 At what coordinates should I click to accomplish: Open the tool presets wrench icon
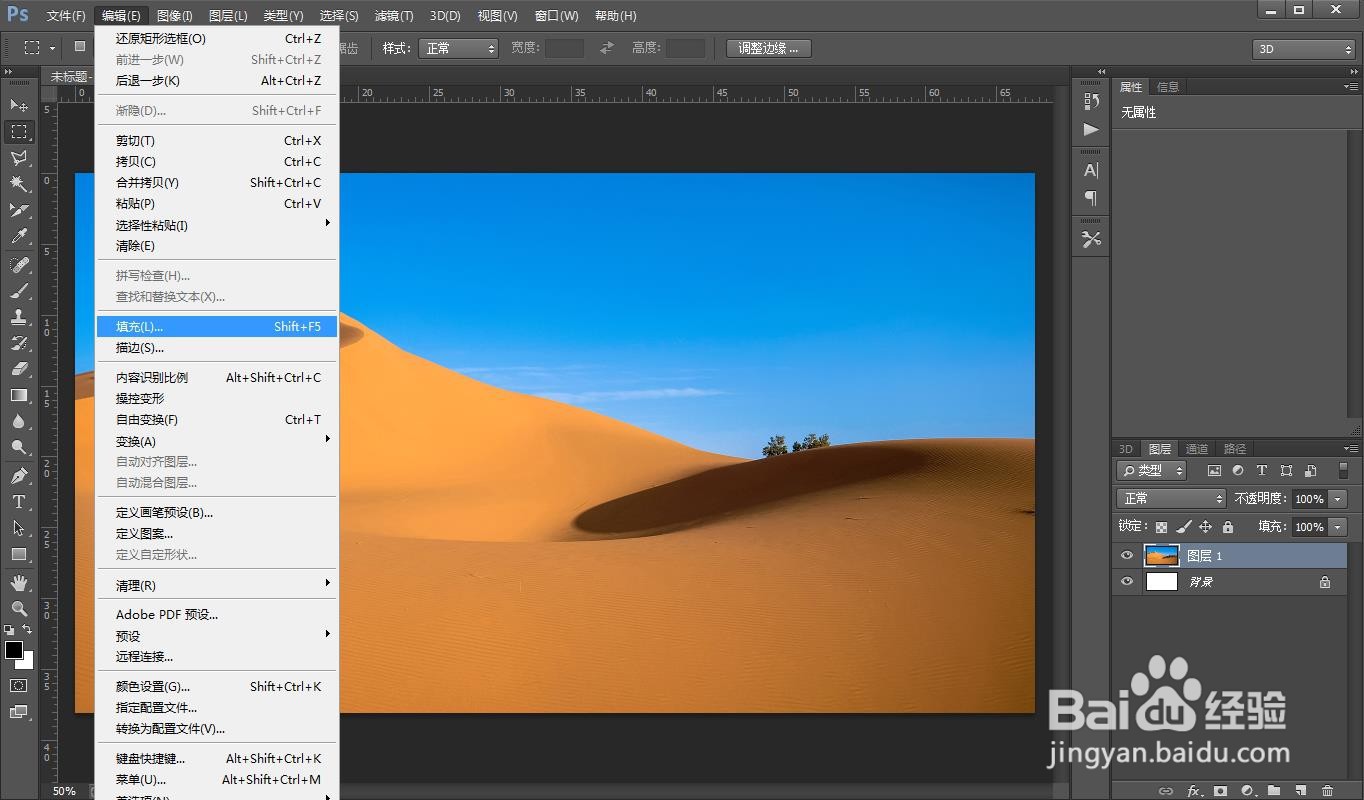click(x=1091, y=239)
